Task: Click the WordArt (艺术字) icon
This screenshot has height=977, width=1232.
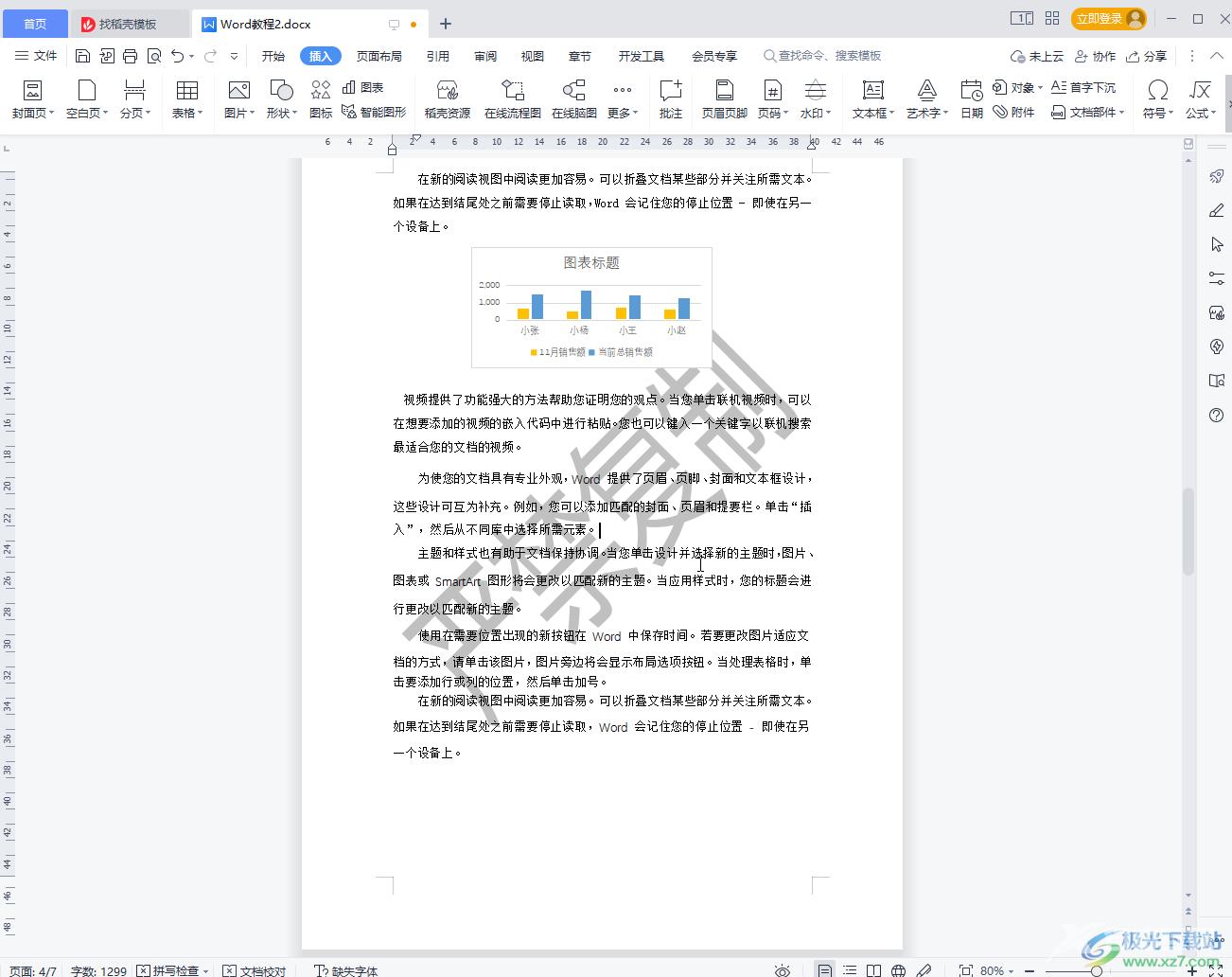Action: click(x=927, y=91)
